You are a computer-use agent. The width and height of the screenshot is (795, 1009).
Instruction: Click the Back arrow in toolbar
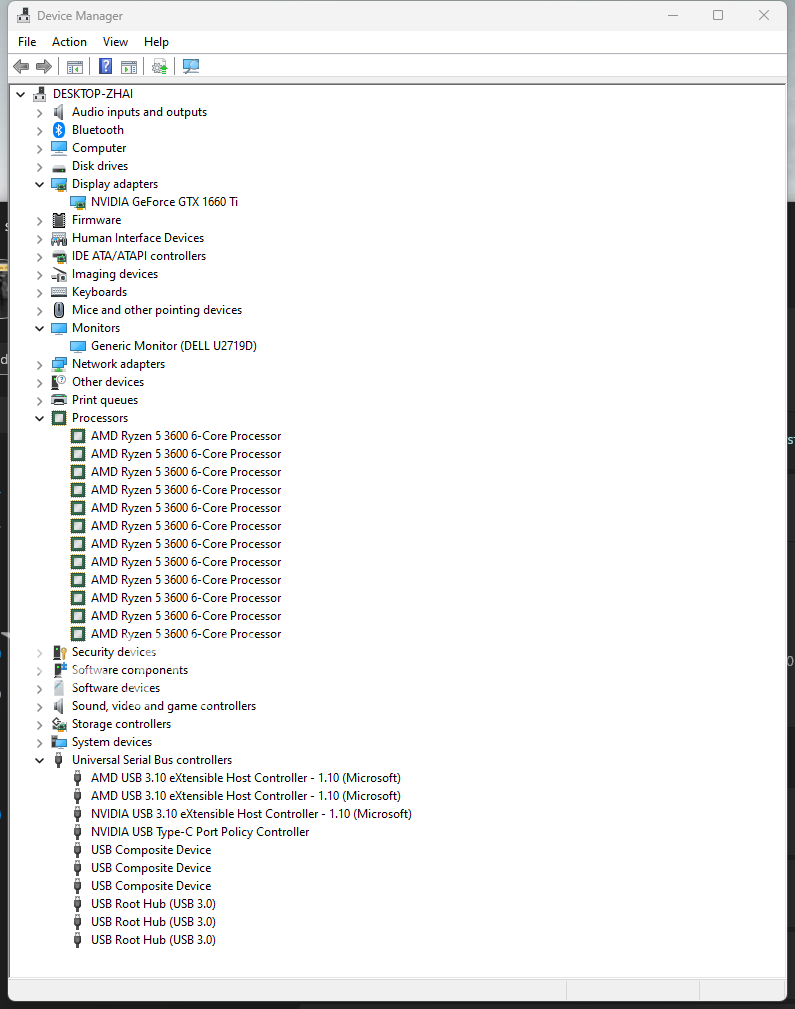click(21, 67)
